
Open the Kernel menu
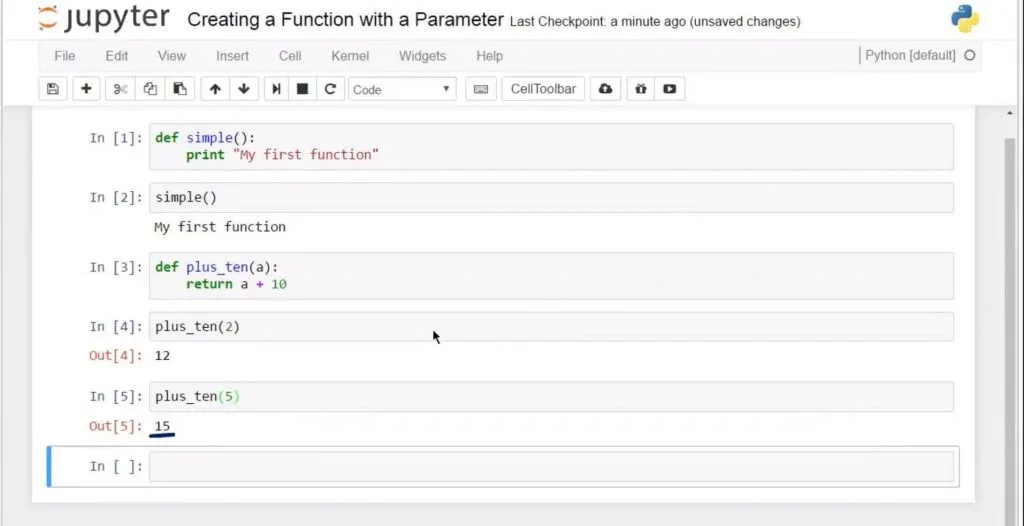click(x=350, y=56)
